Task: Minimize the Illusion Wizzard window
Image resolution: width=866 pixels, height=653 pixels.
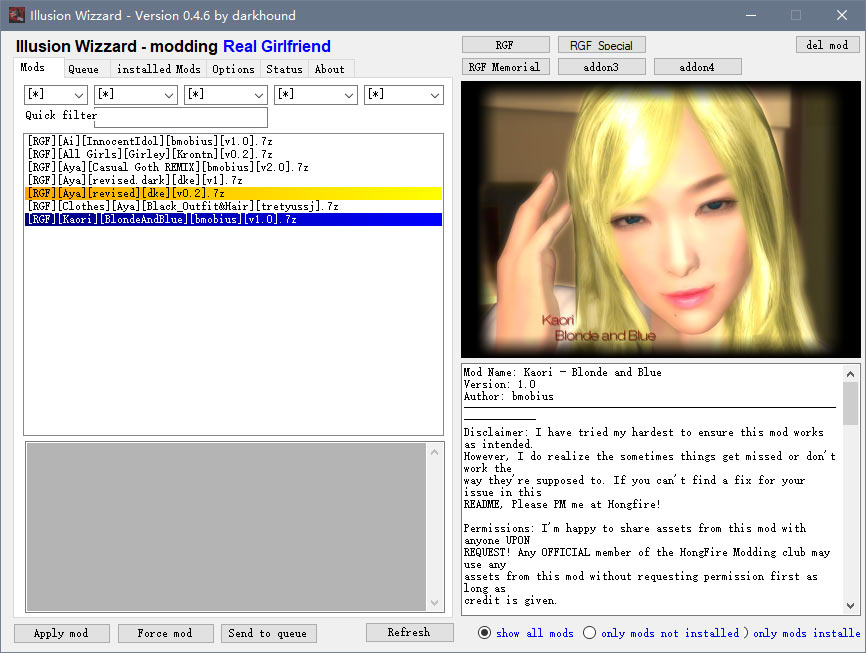Action: 751,15
